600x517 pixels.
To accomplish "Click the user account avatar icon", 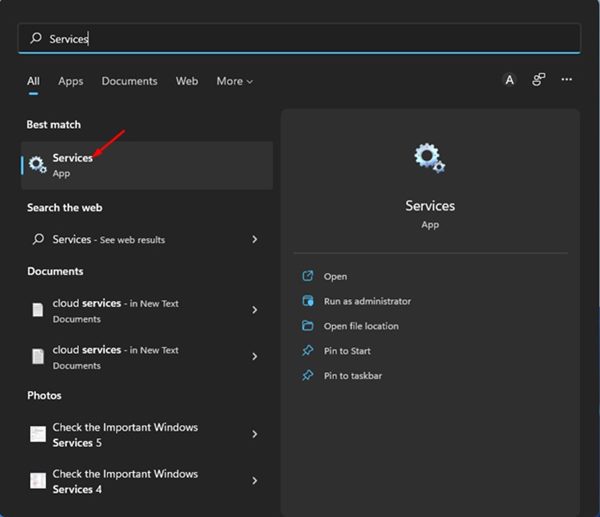I will pyautogui.click(x=509, y=80).
